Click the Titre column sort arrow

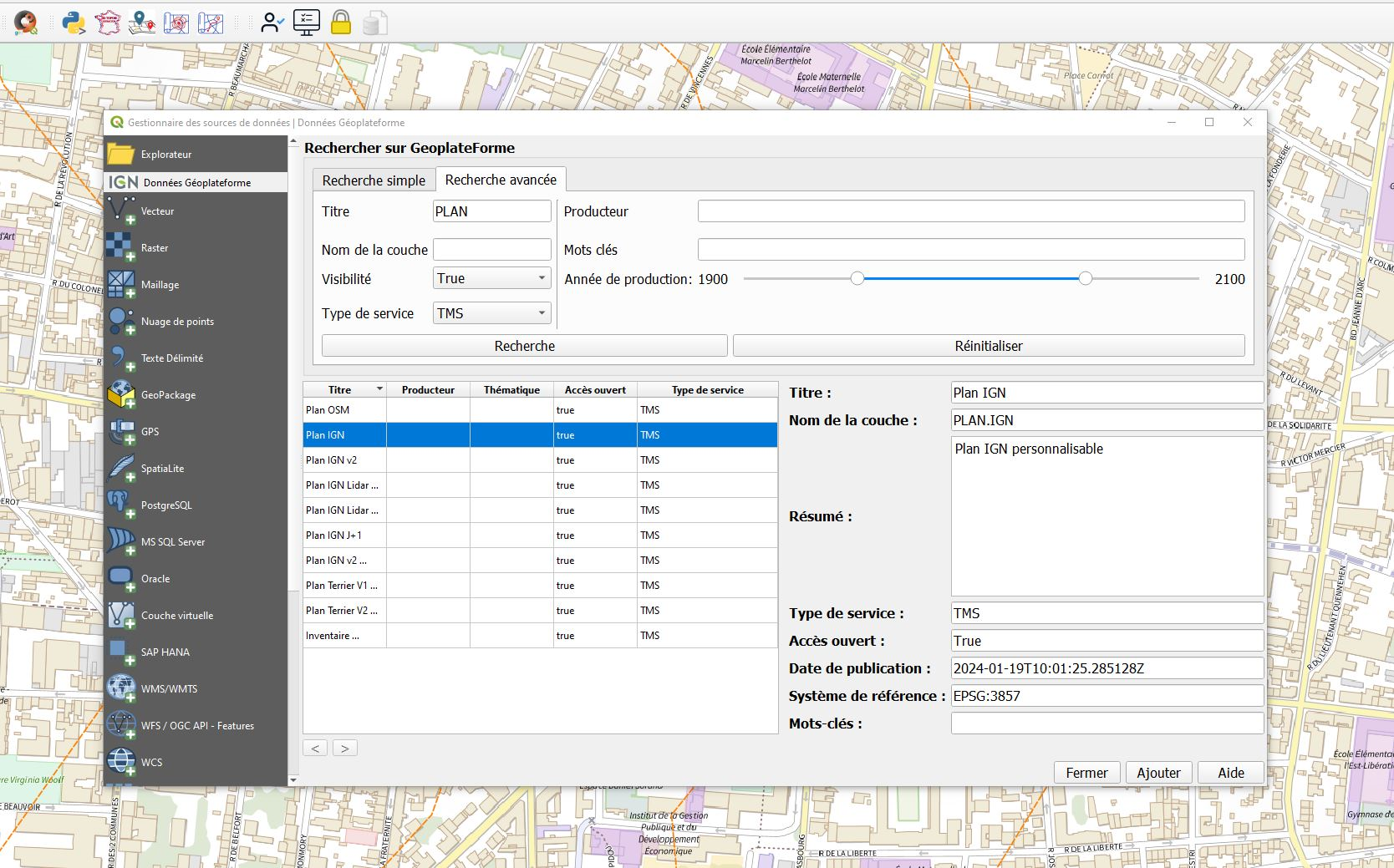(379, 389)
